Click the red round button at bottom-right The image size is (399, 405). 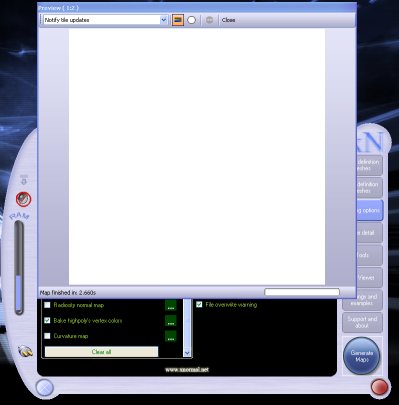(x=380, y=387)
